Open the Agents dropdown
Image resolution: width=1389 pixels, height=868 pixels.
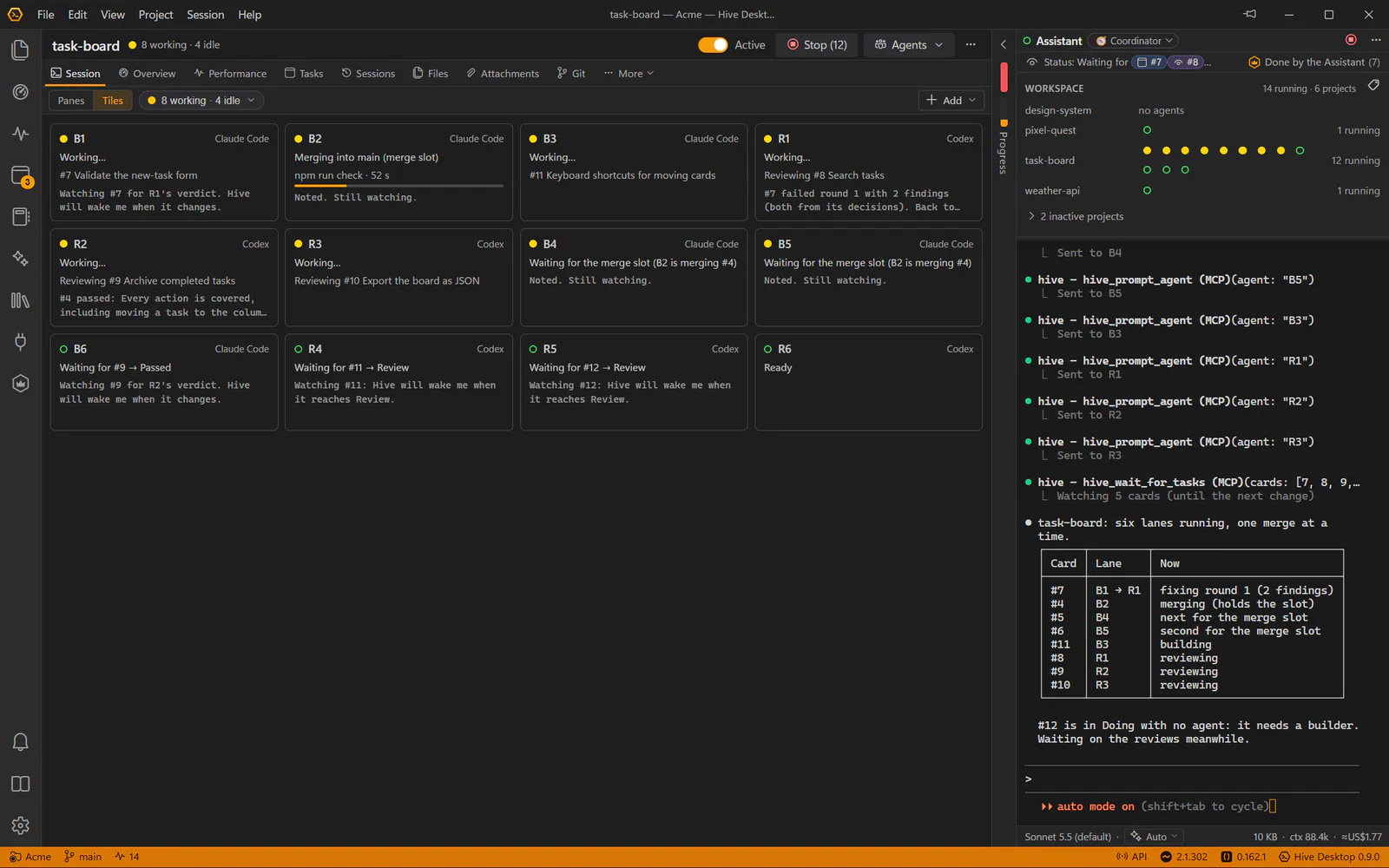(x=908, y=45)
